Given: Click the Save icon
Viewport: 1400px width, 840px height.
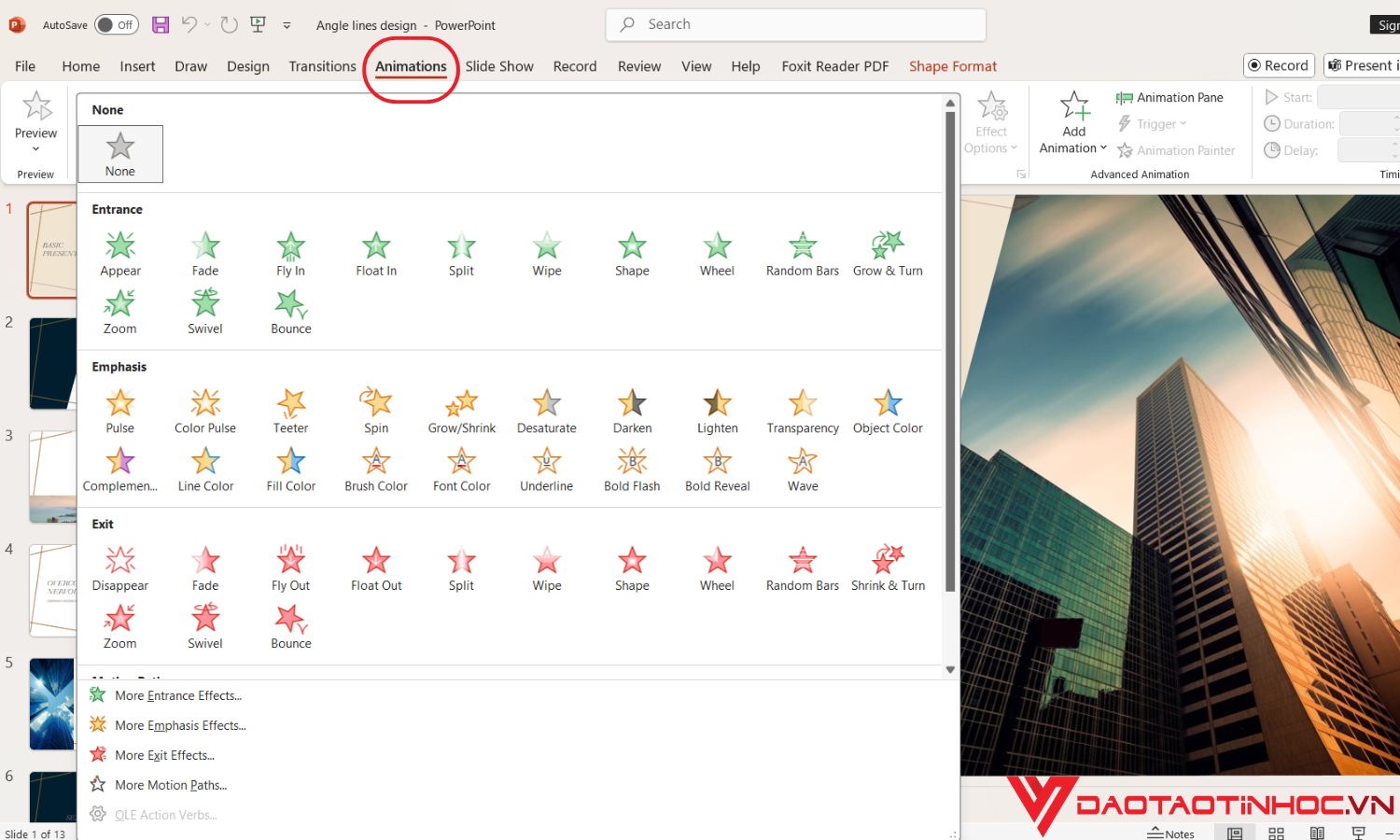Looking at the screenshot, I should [160, 24].
